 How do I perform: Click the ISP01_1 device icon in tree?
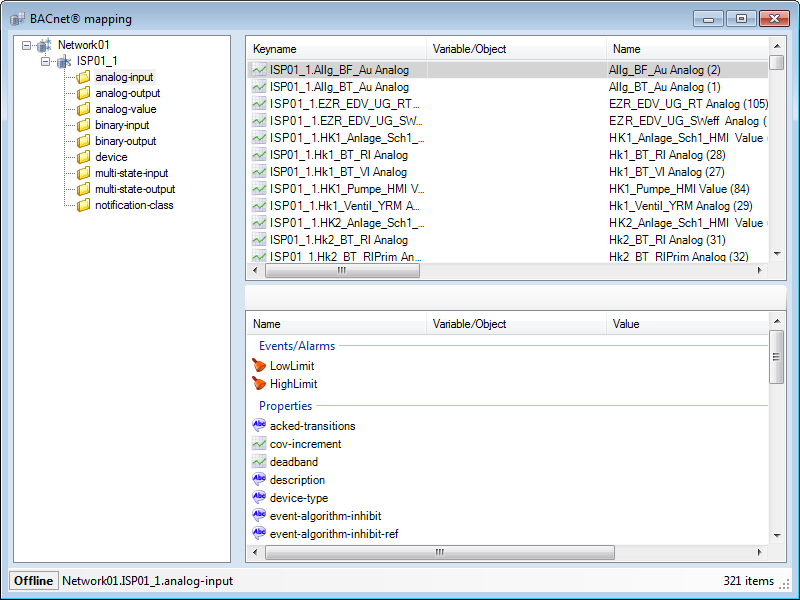click(64, 61)
